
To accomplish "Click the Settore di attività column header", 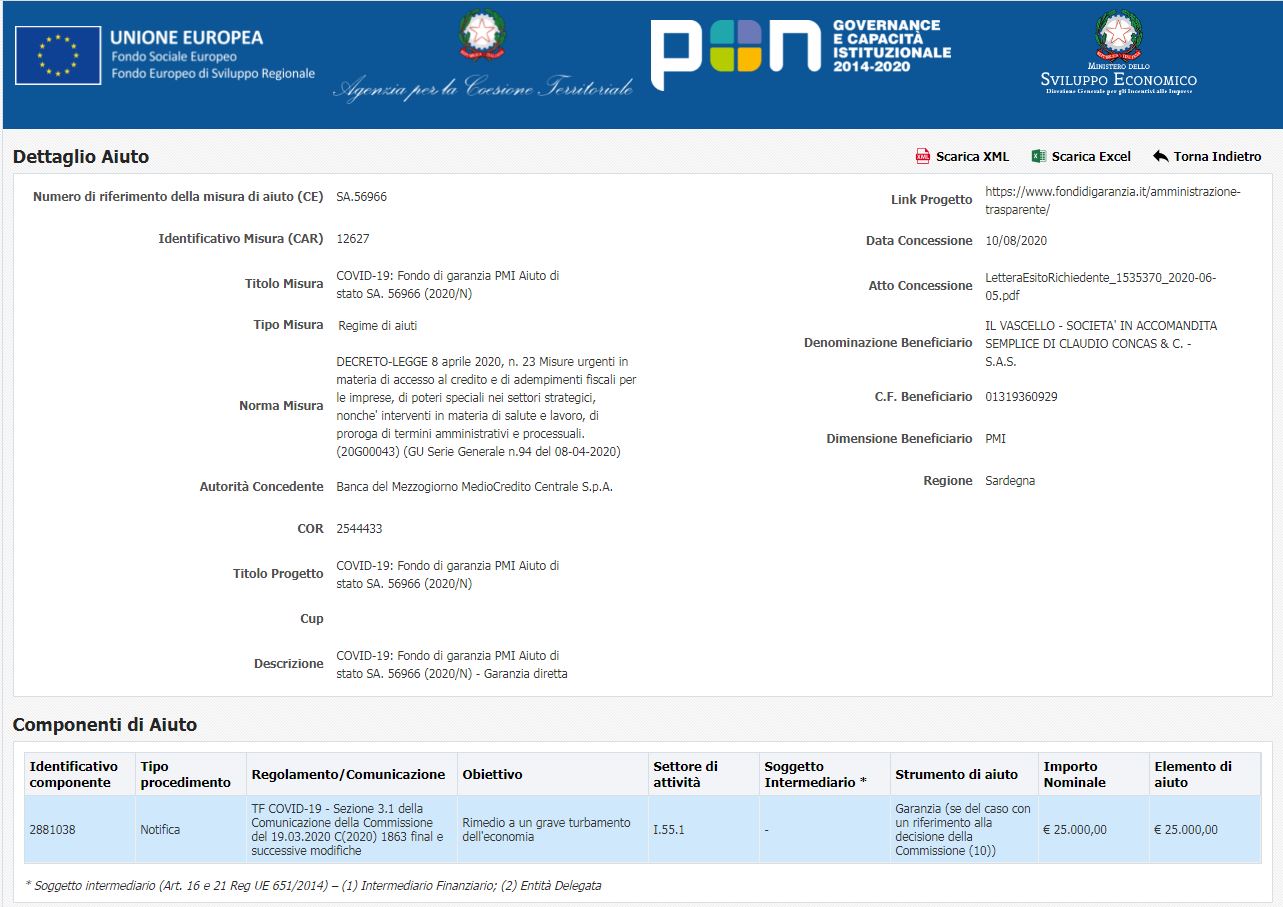I will pyautogui.click(x=703, y=774).
